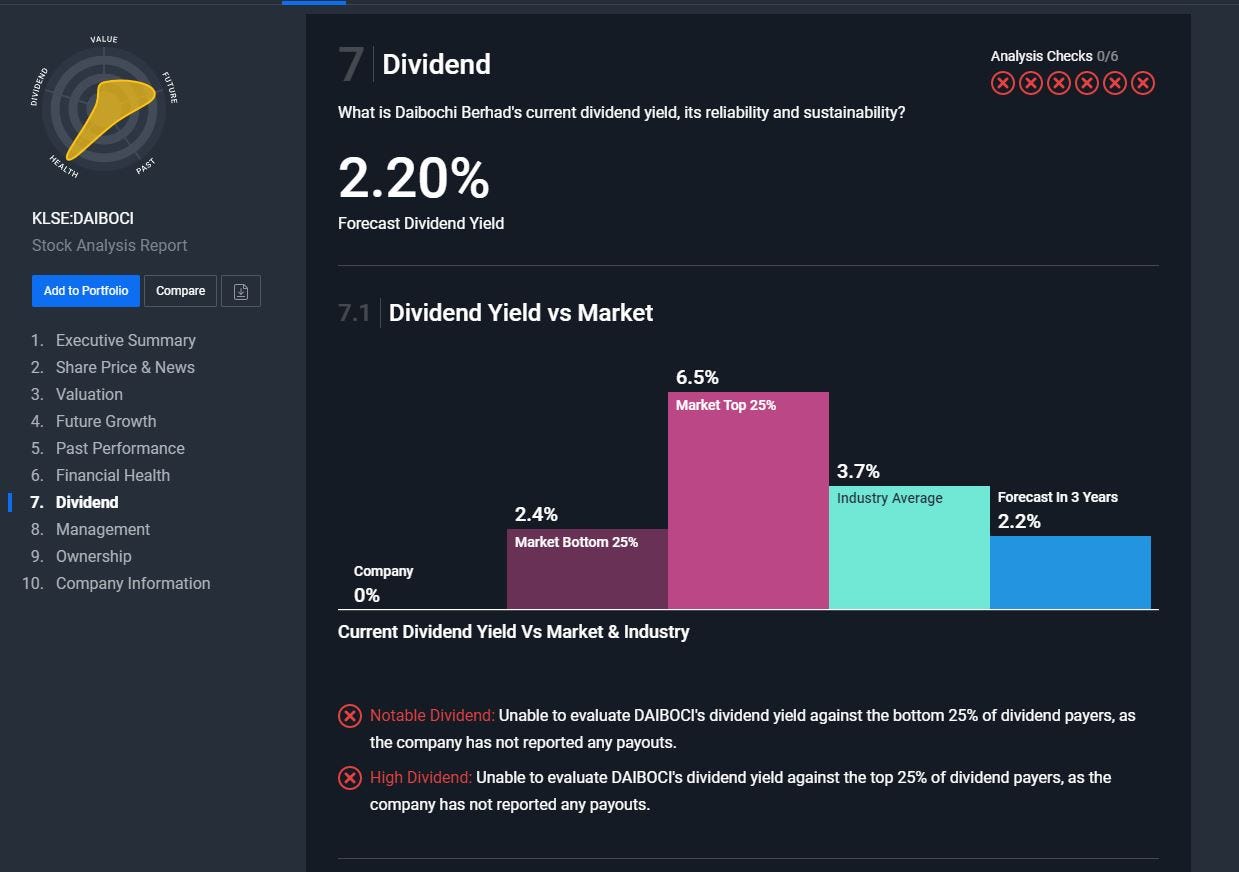1239x872 pixels.
Task: Select the Dividend section link
Action: pos(87,502)
